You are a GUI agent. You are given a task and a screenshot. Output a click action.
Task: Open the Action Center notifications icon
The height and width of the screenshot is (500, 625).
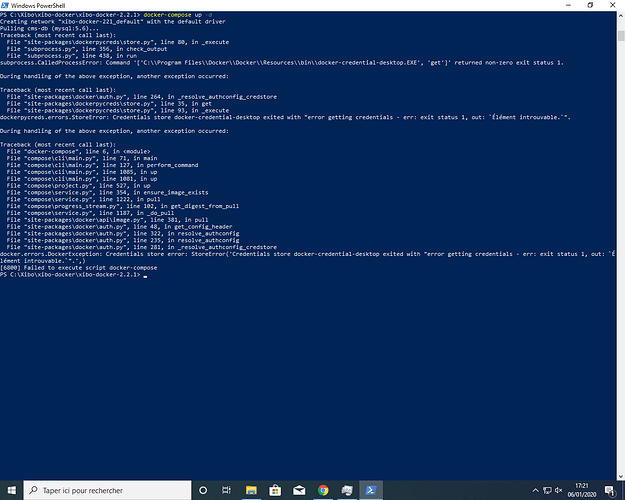pos(610,490)
